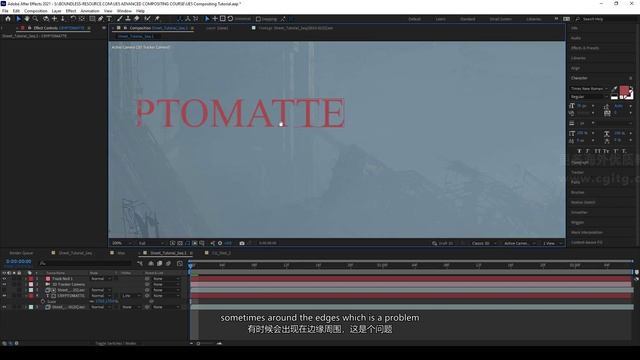
Task: Select the Puppet Pin tool
Action: tap(157, 19)
